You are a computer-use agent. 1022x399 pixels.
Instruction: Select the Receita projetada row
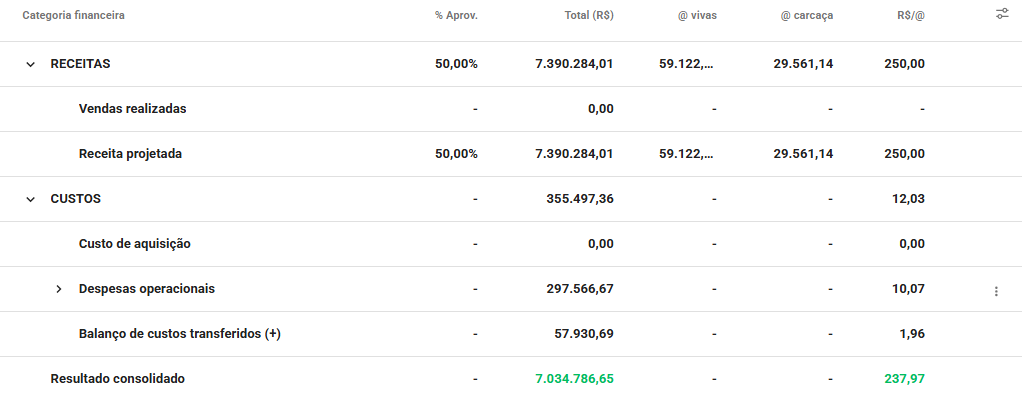click(x=511, y=154)
